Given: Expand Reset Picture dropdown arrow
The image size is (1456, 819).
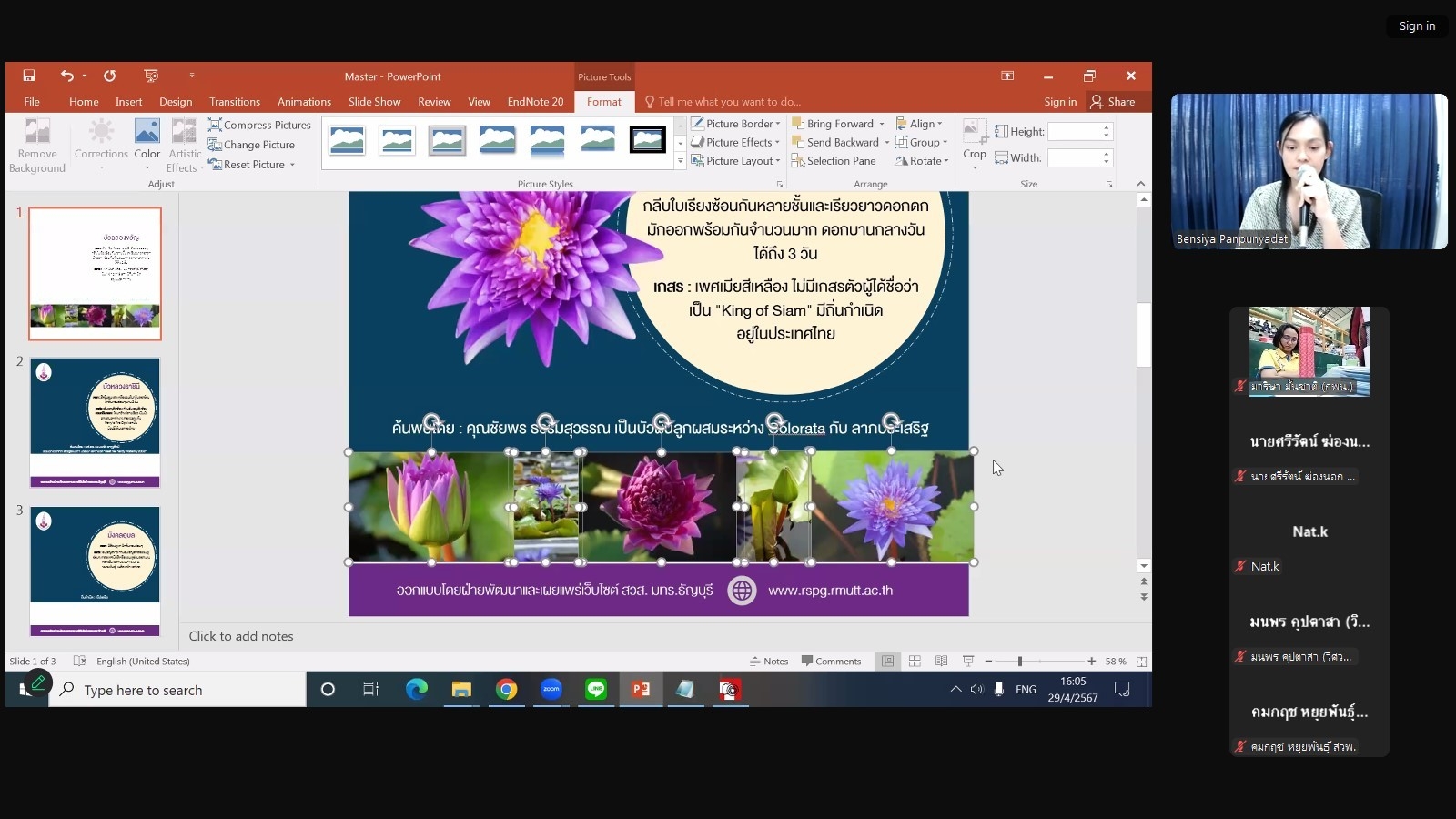Looking at the screenshot, I should coord(292,165).
